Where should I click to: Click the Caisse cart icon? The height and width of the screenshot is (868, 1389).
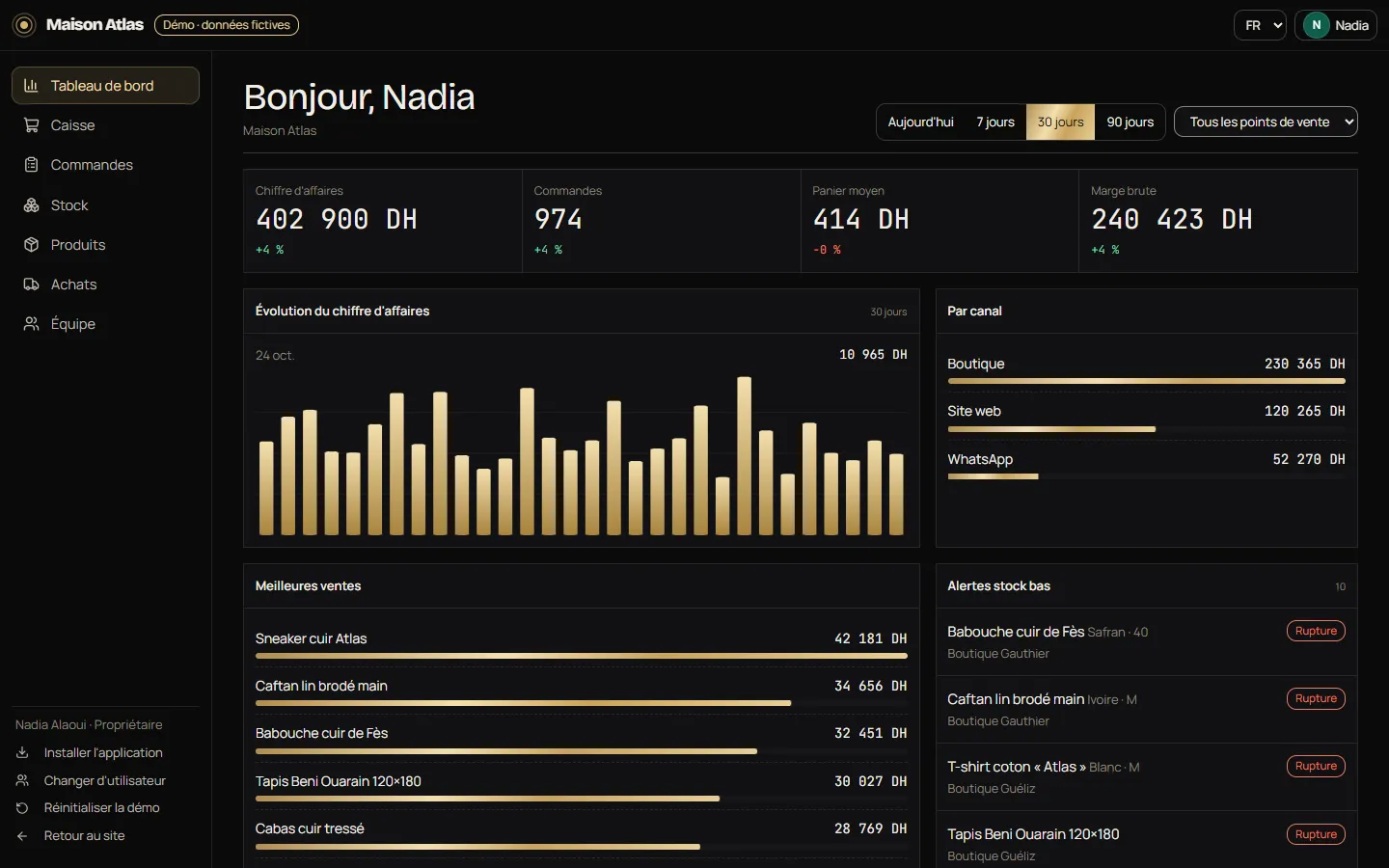point(31,125)
